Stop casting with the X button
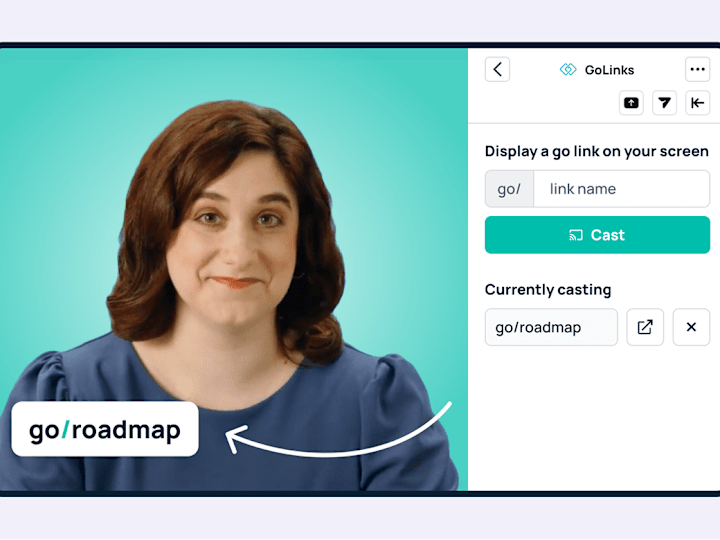Screen dimensions: 720x540 (691, 327)
